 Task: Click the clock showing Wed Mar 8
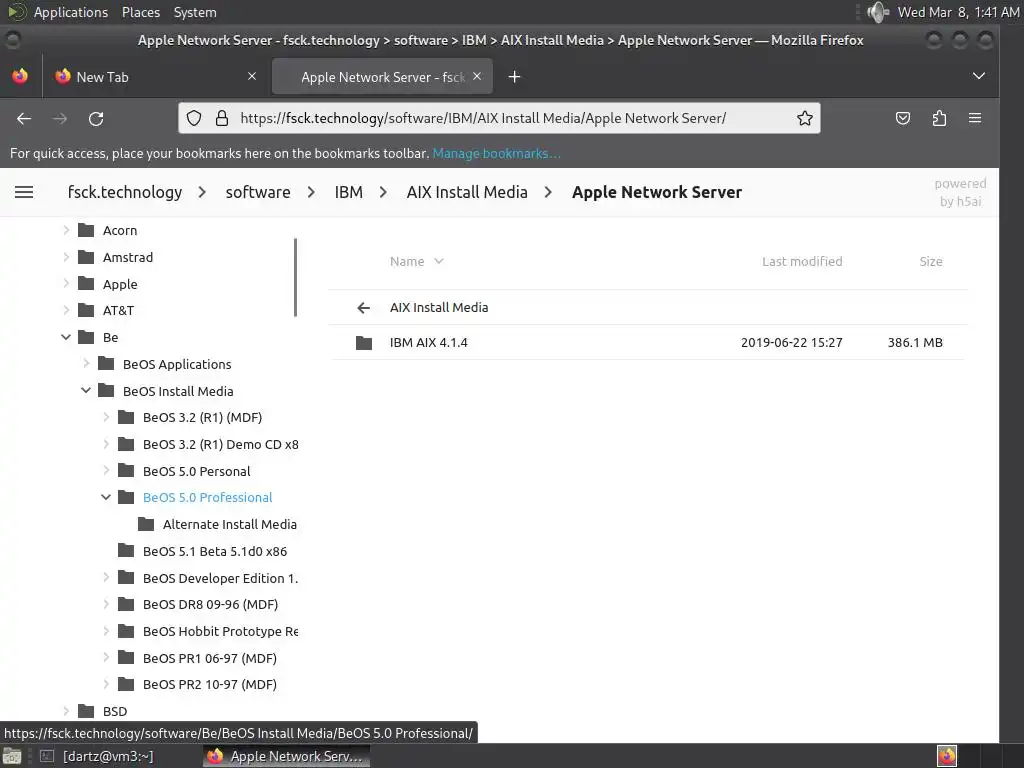(x=958, y=12)
